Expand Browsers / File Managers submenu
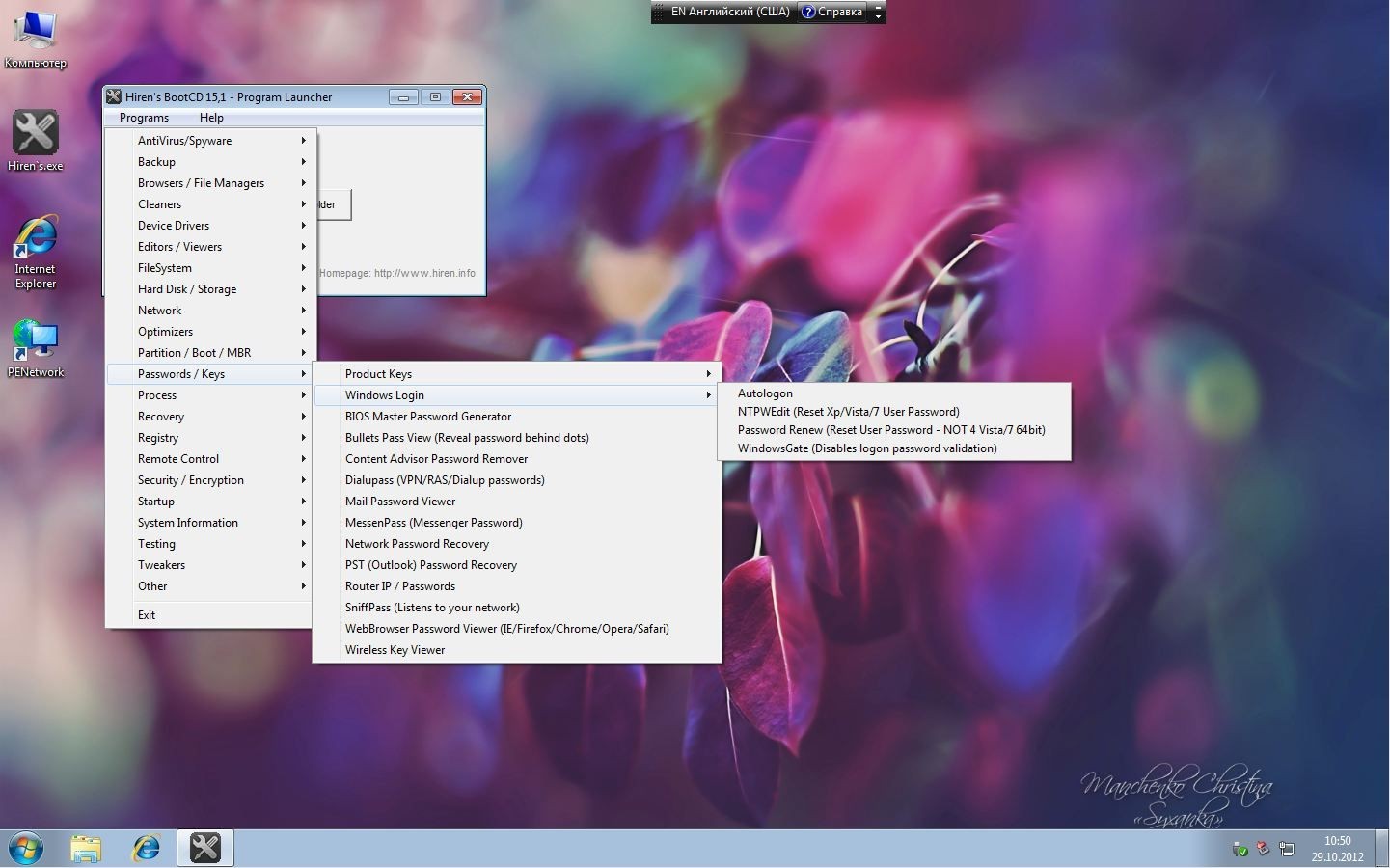1390x868 pixels. 209,183
